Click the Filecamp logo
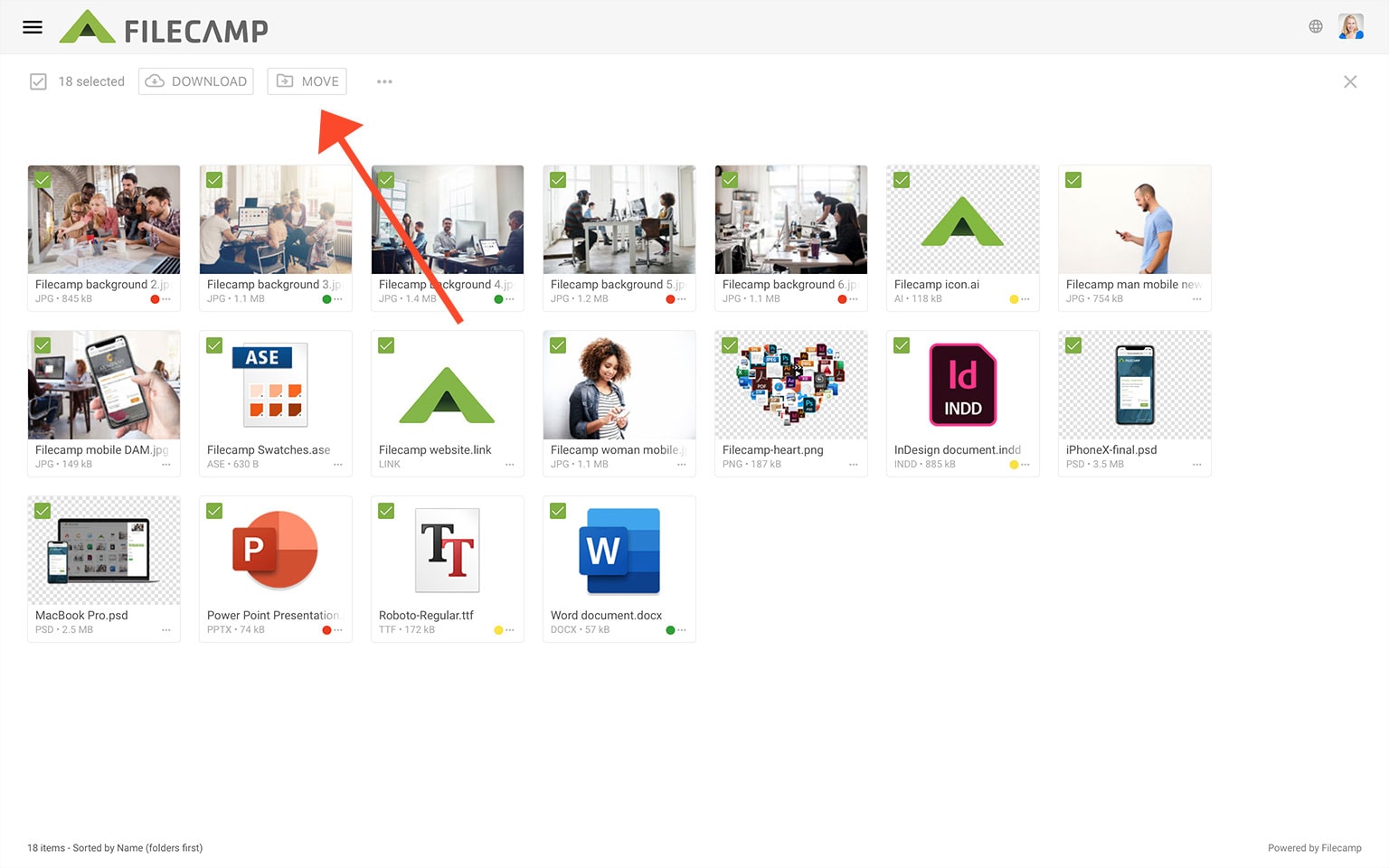Screen dimensions: 1389x868 coord(164,27)
